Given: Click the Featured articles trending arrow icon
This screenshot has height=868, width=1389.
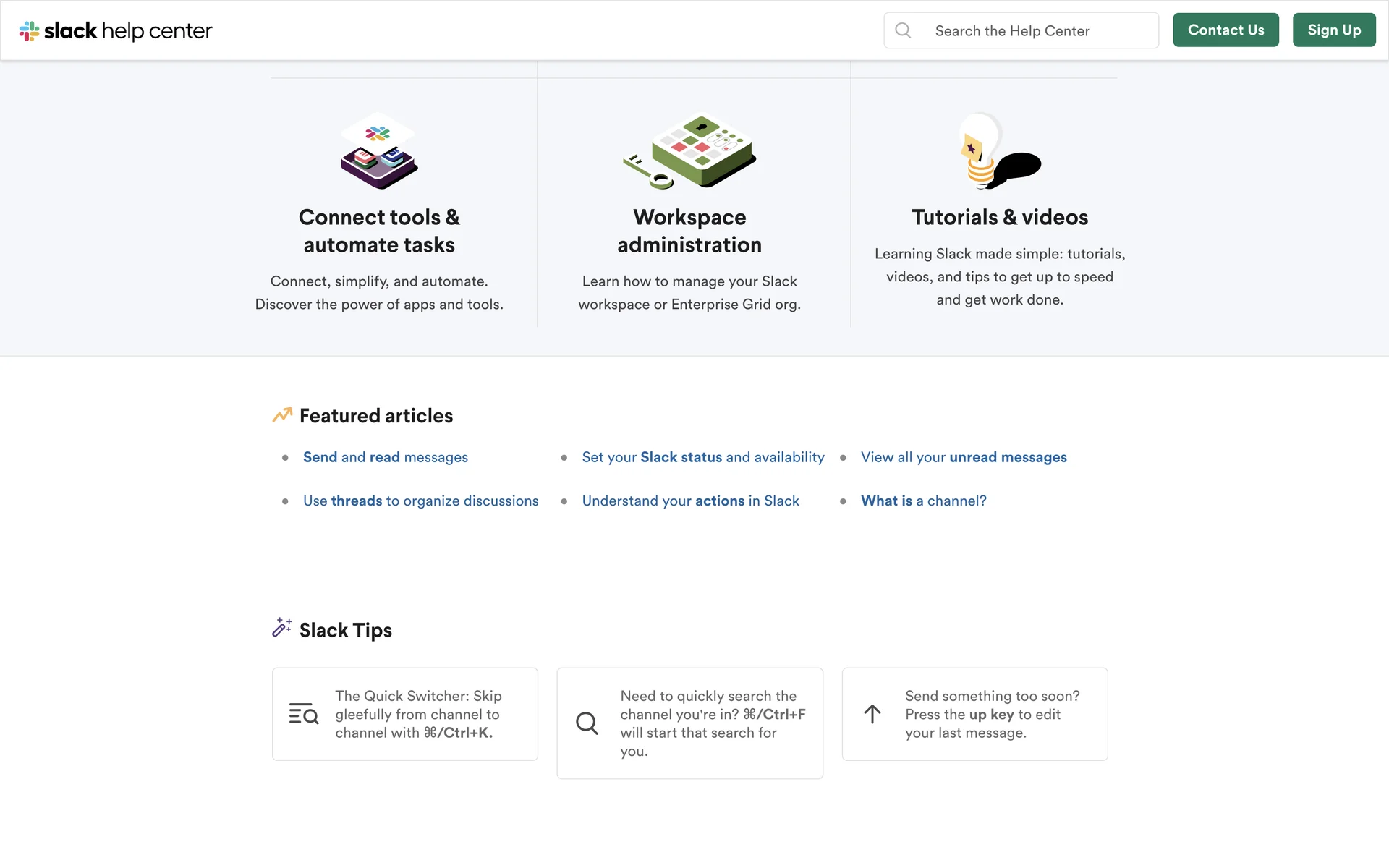Looking at the screenshot, I should point(282,414).
